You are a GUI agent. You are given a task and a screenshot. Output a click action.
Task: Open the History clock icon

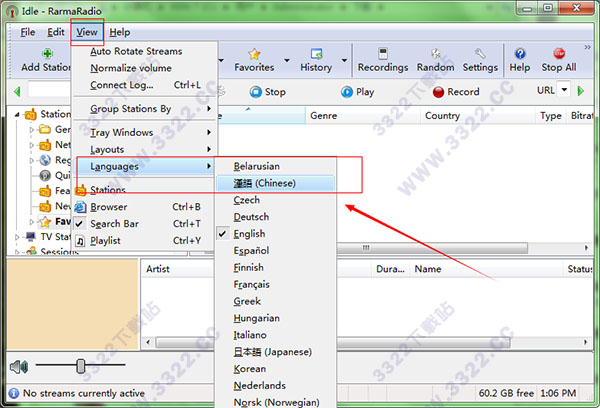316,54
